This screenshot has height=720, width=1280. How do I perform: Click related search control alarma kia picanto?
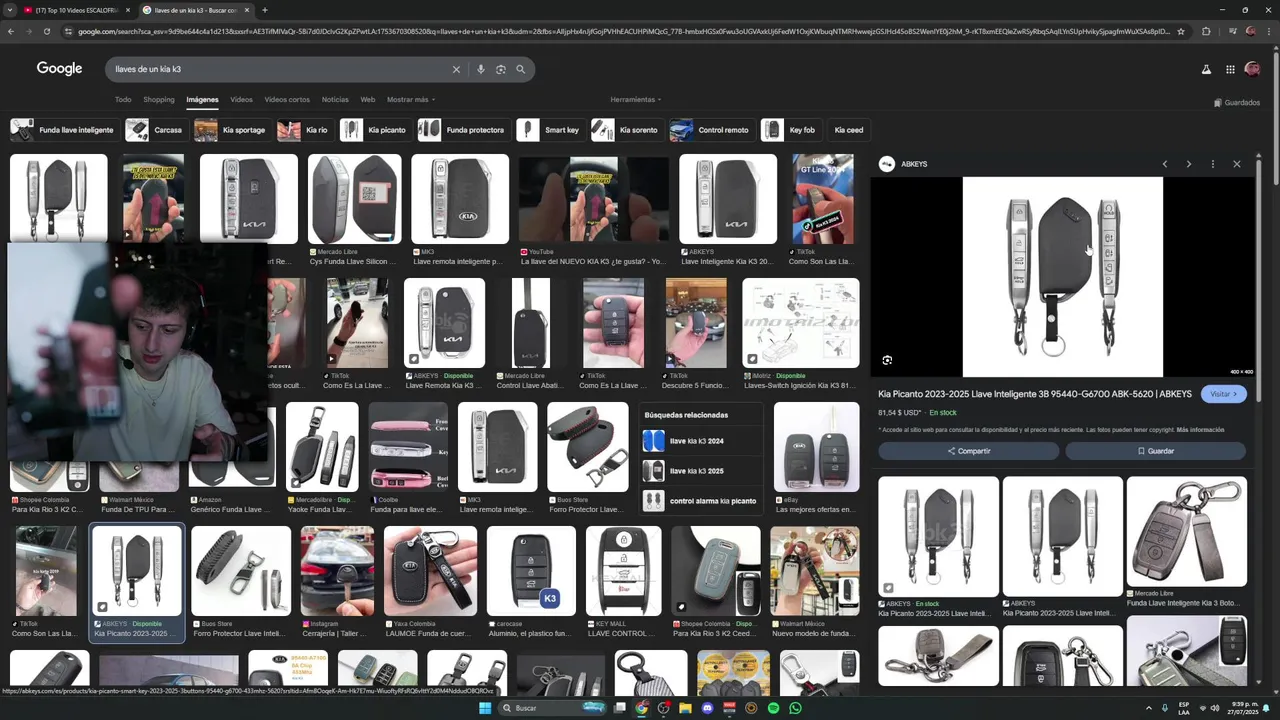pos(700,500)
